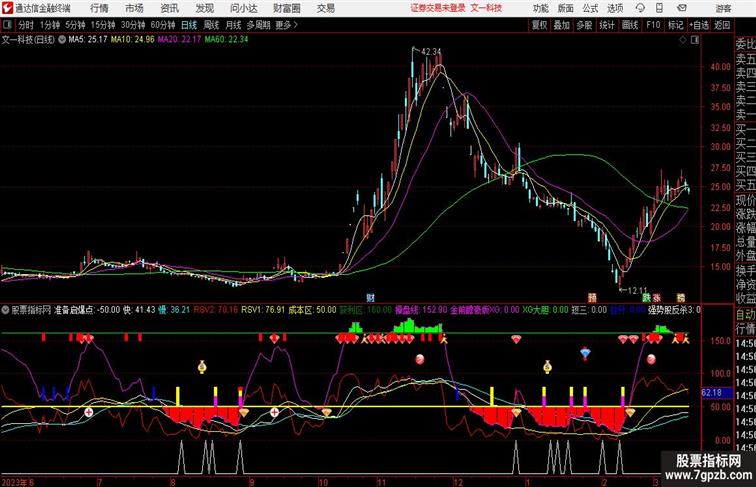
Task: Click the MA20: 22.17 label
Action: point(179,40)
